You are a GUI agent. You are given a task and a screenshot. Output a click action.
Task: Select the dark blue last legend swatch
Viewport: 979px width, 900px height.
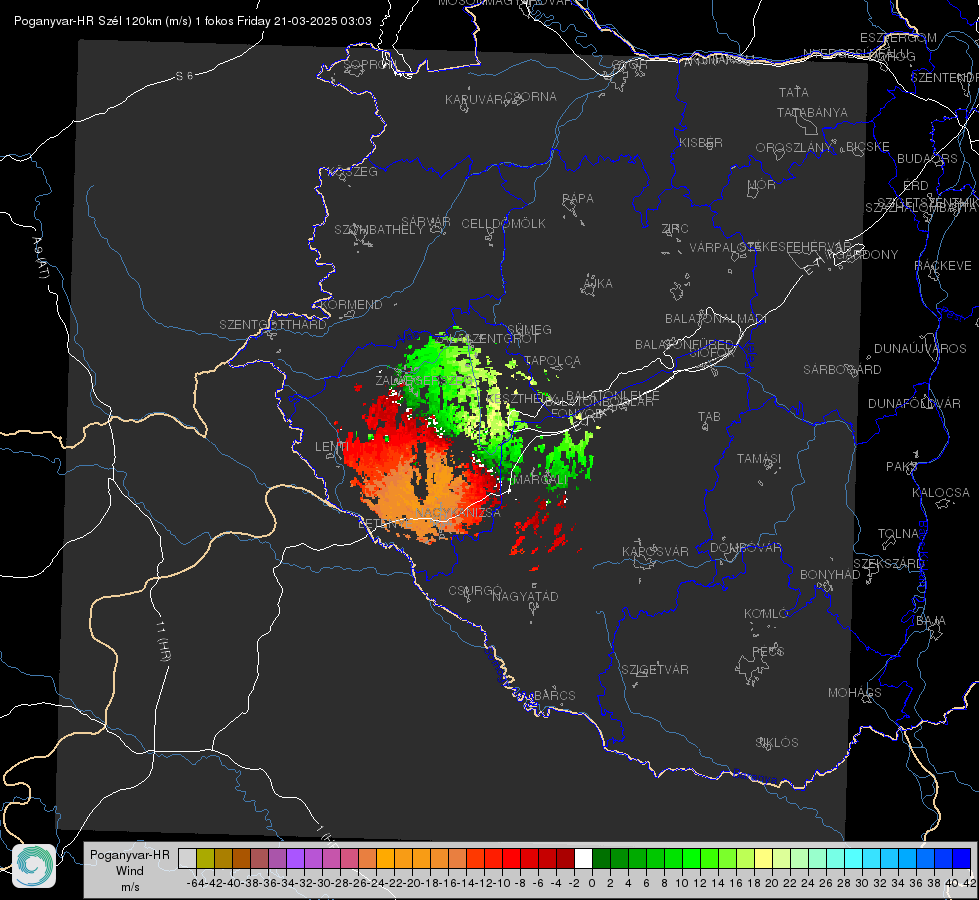click(962, 859)
